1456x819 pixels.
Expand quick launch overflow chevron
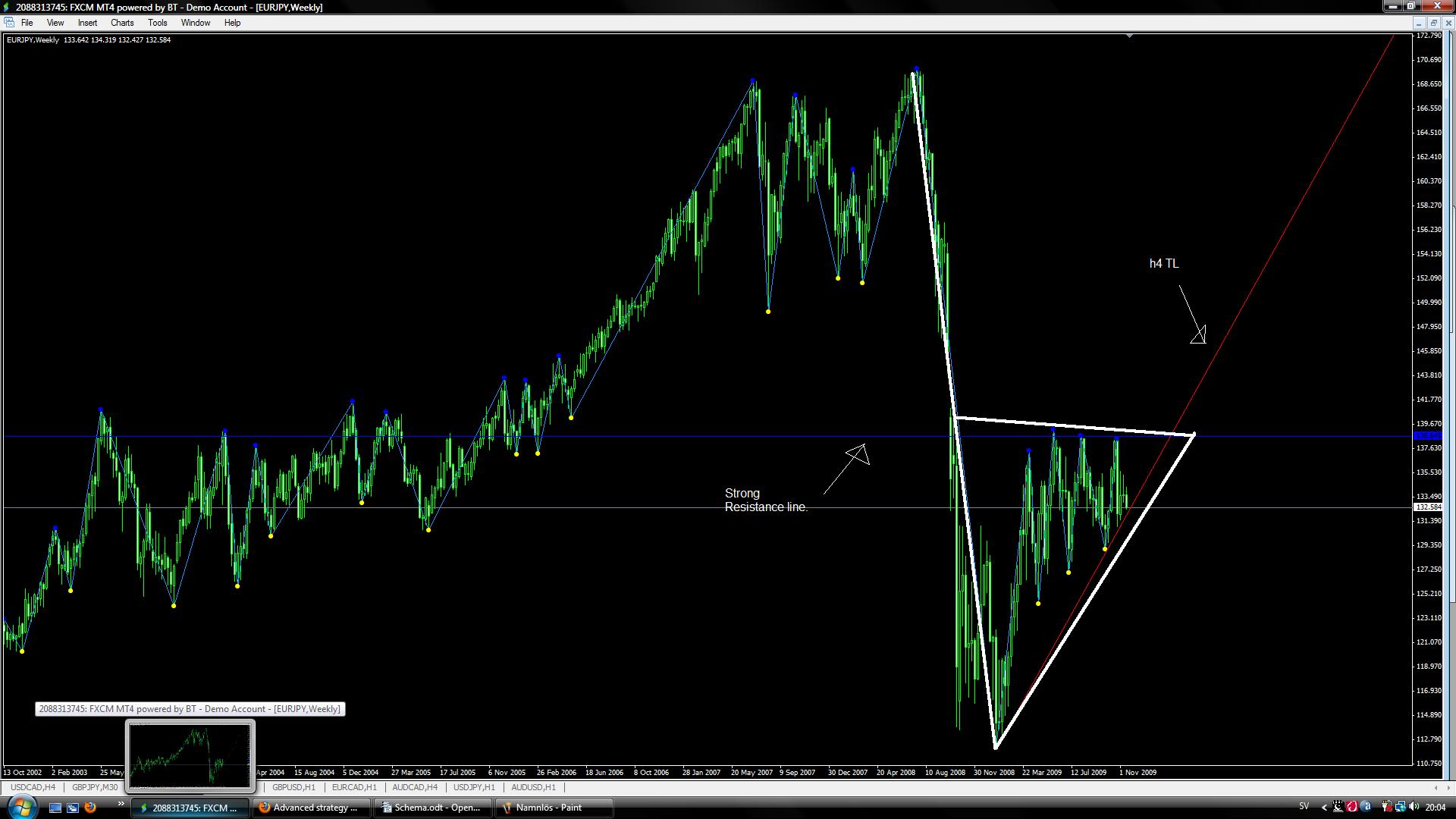pyautogui.click(x=120, y=804)
